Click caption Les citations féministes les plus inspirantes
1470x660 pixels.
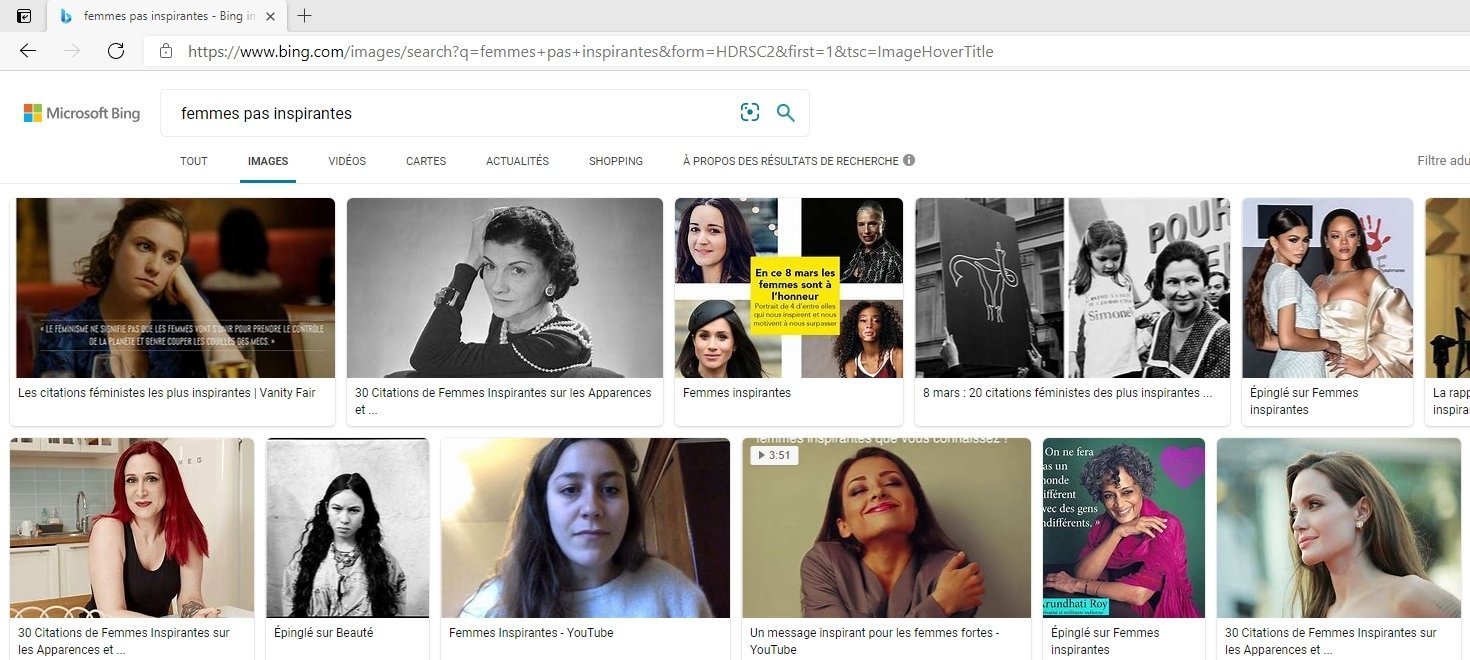[x=167, y=393]
